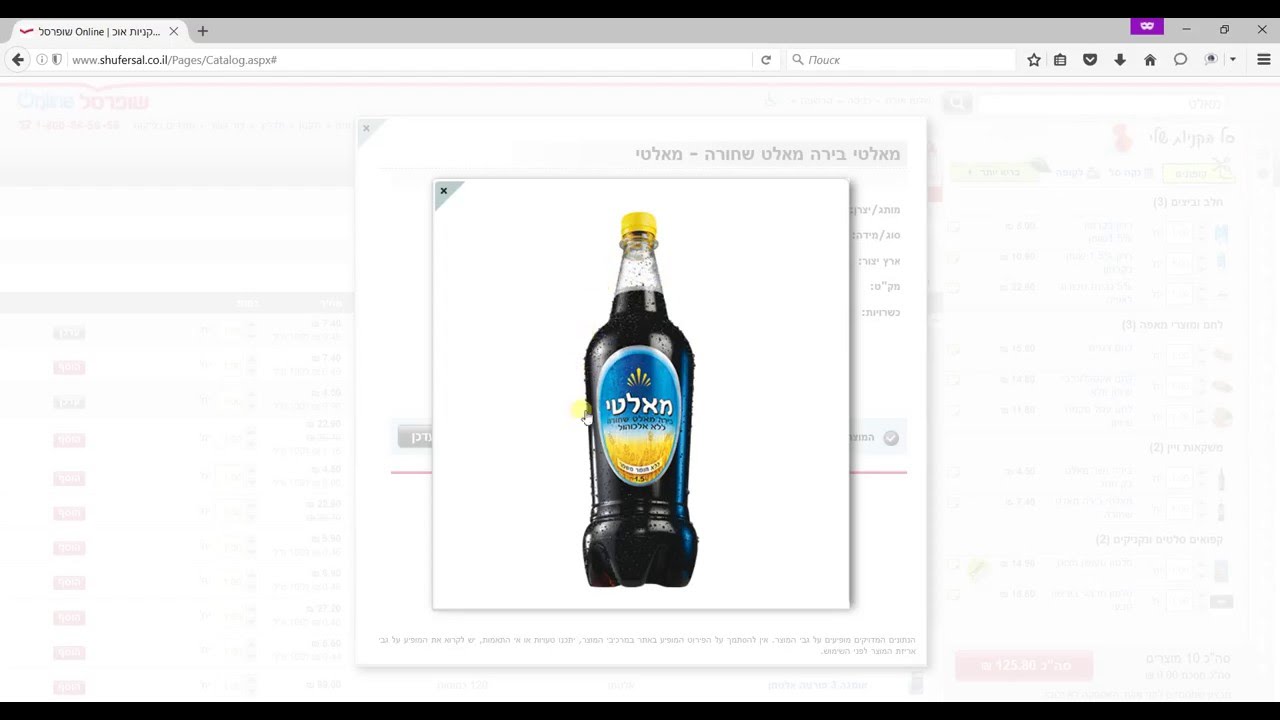The width and height of the screenshot is (1280, 720).
Task: Reload the current page
Action: pos(766,60)
